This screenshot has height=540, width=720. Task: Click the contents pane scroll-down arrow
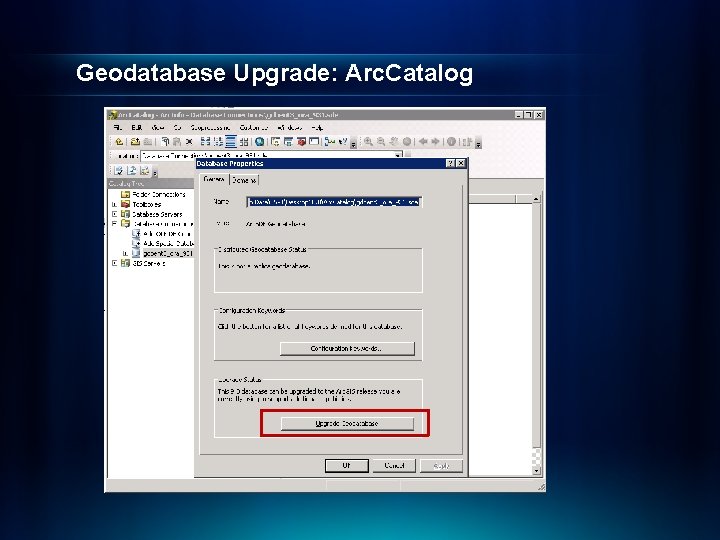536,470
